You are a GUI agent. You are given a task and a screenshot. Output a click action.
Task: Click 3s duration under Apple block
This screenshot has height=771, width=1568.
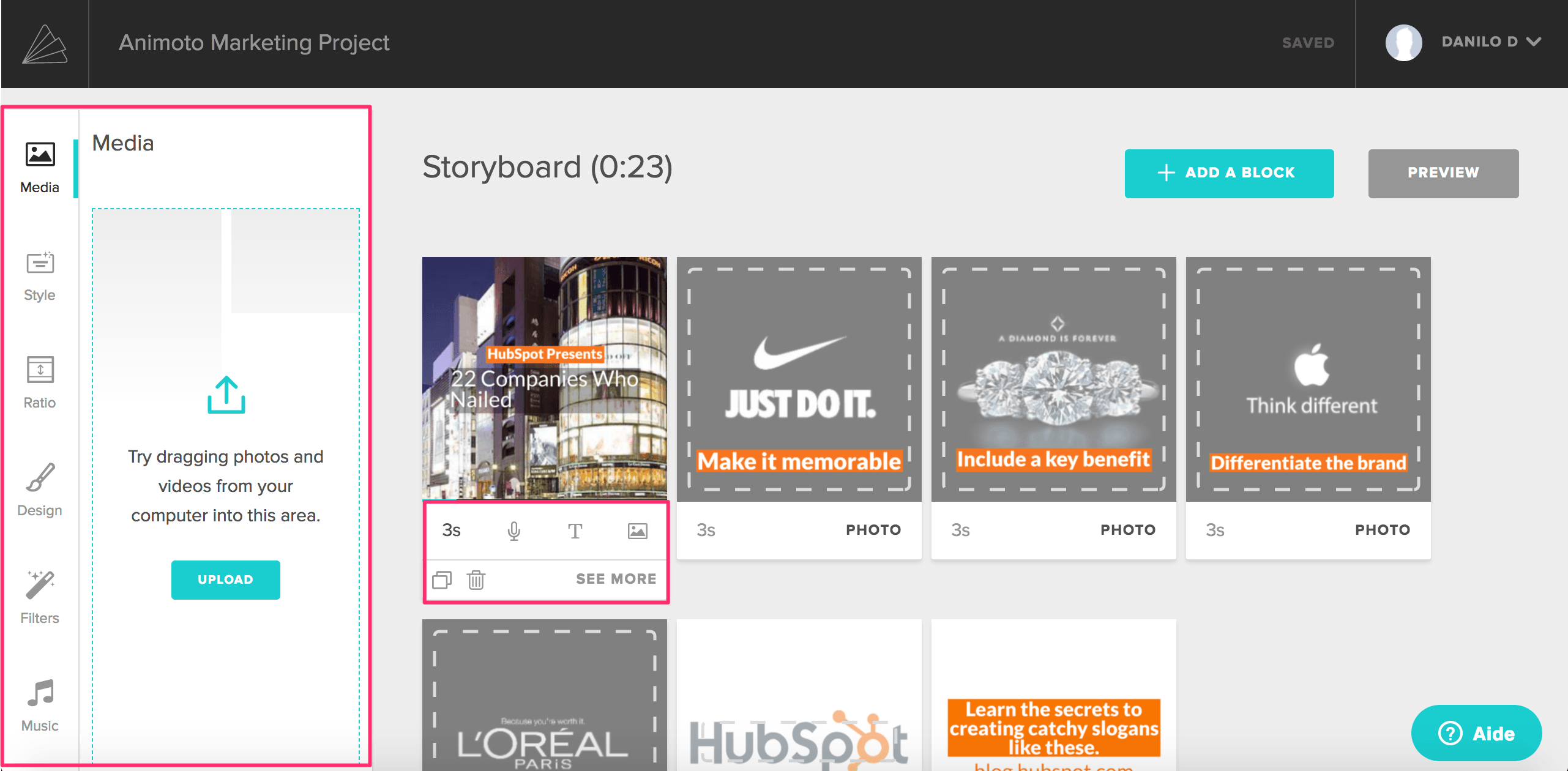coord(1215,530)
